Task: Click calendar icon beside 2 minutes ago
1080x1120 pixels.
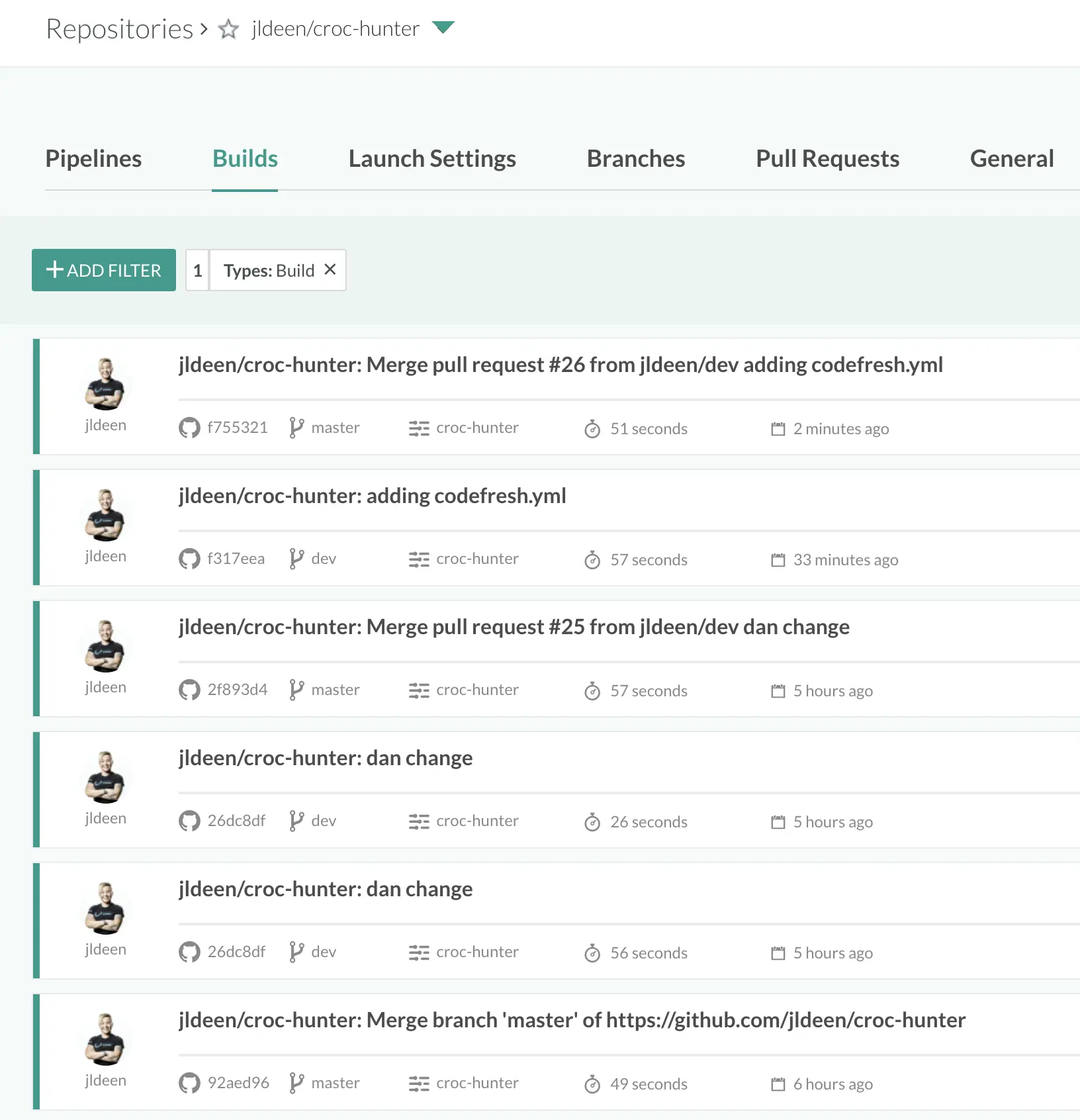Action: coord(778,429)
